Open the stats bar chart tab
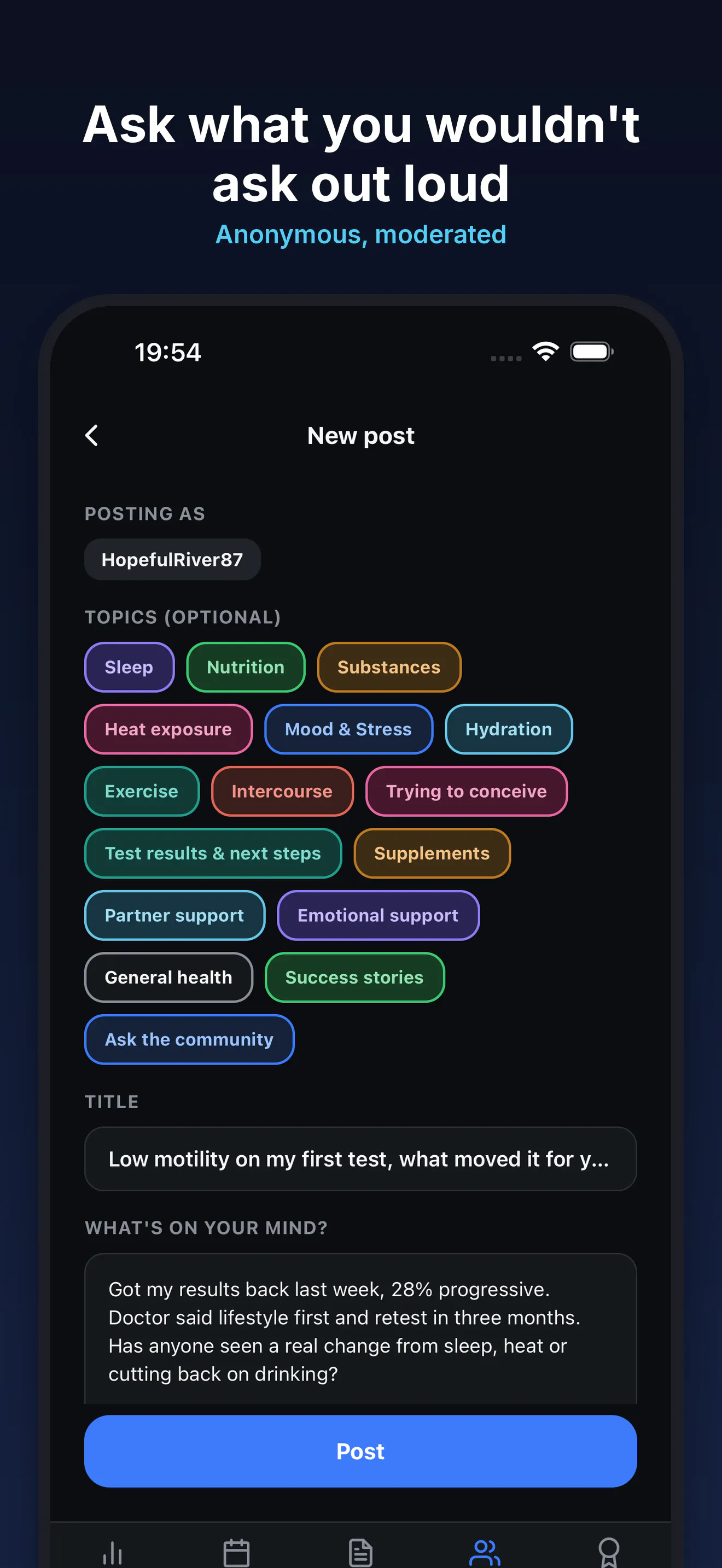 click(113, 1552)
